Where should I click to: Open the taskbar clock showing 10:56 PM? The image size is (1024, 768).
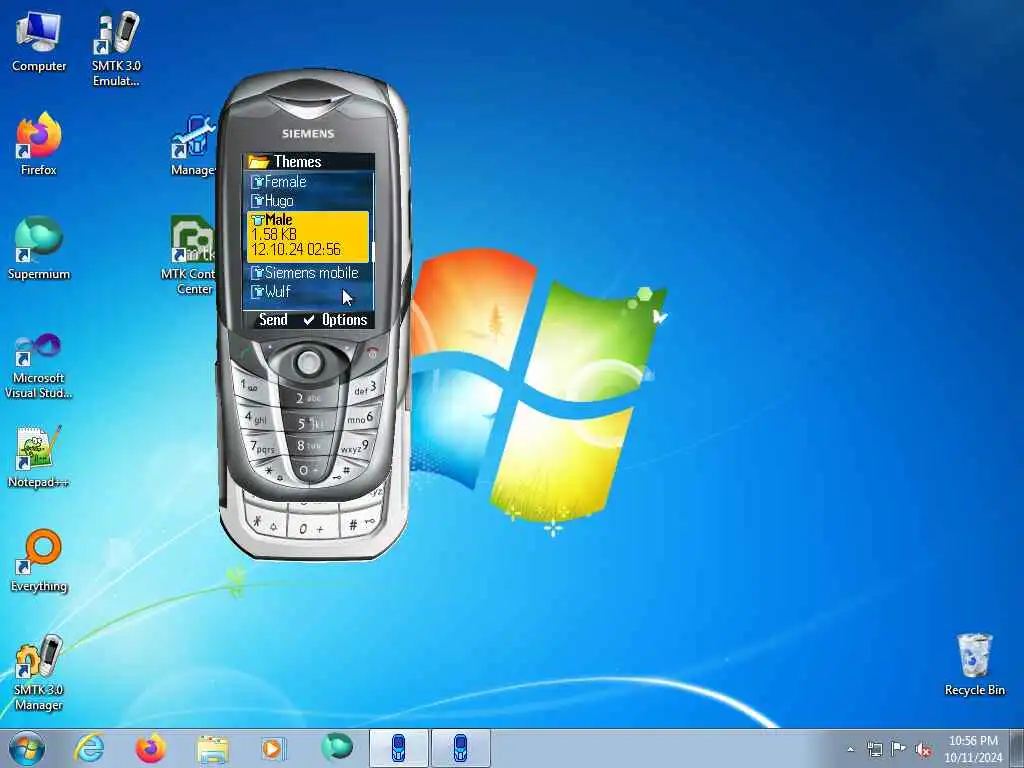pos(973,749)
